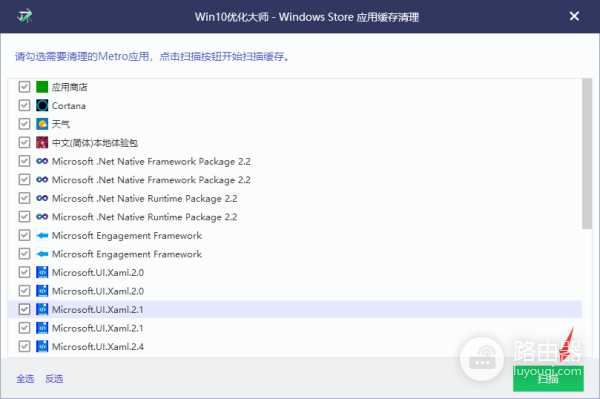The width and height of the screenshot is (600, 399).
Task: Uncheck the Cortana checkbox
Action: tap(24, 105)
